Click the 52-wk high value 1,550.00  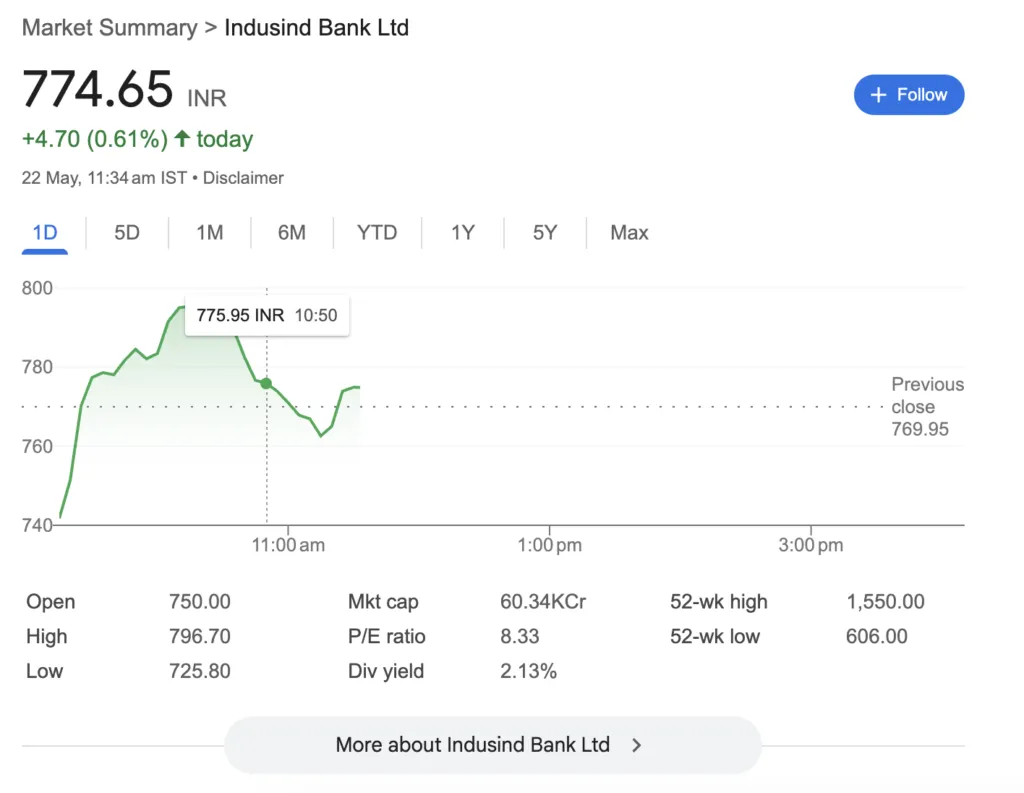[x=885, y=602]
